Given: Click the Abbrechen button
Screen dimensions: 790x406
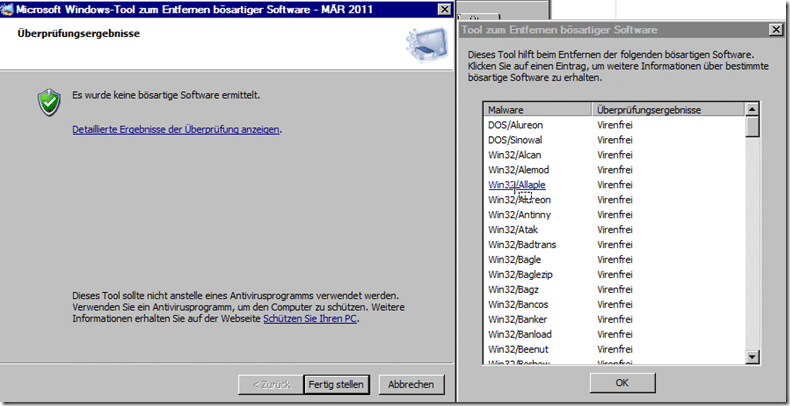Looking at the screenshot, I should 411,384.
